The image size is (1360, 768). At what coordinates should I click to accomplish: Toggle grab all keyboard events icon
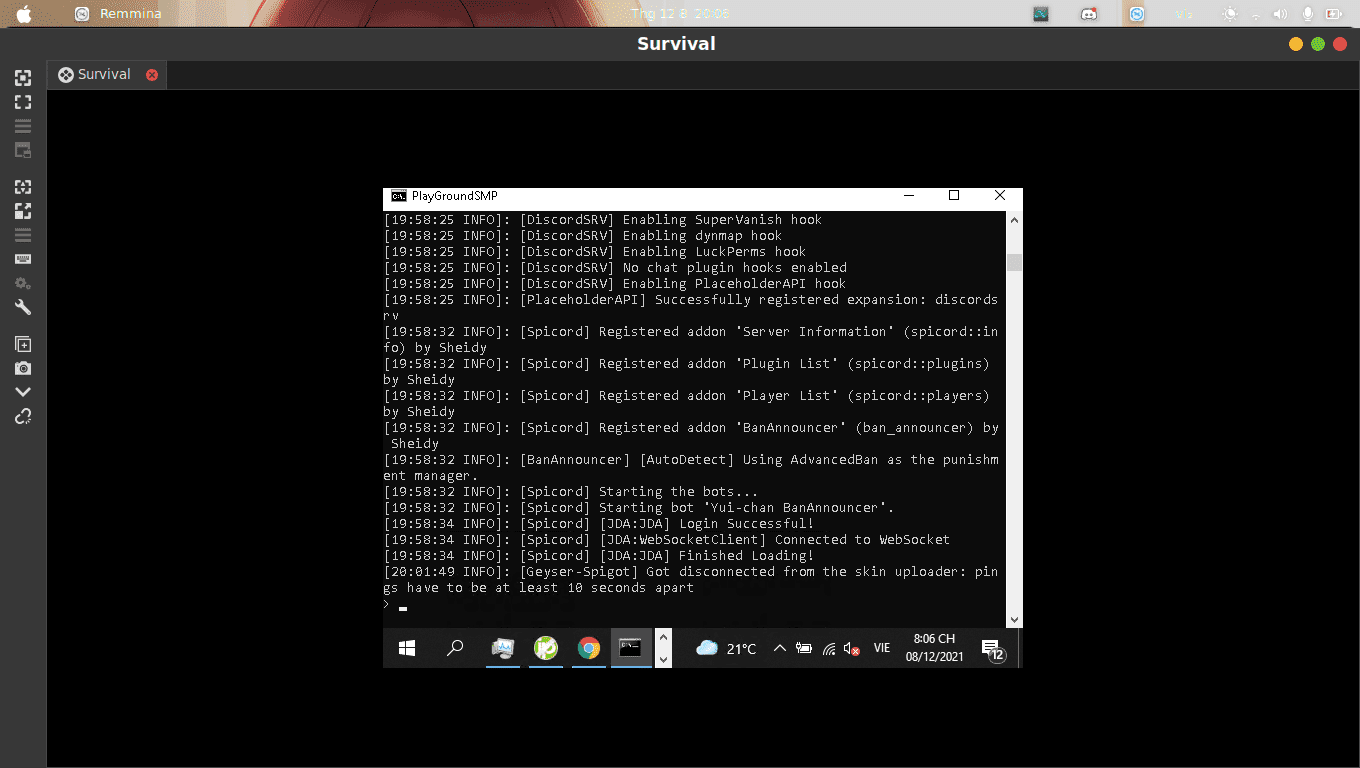22,259
